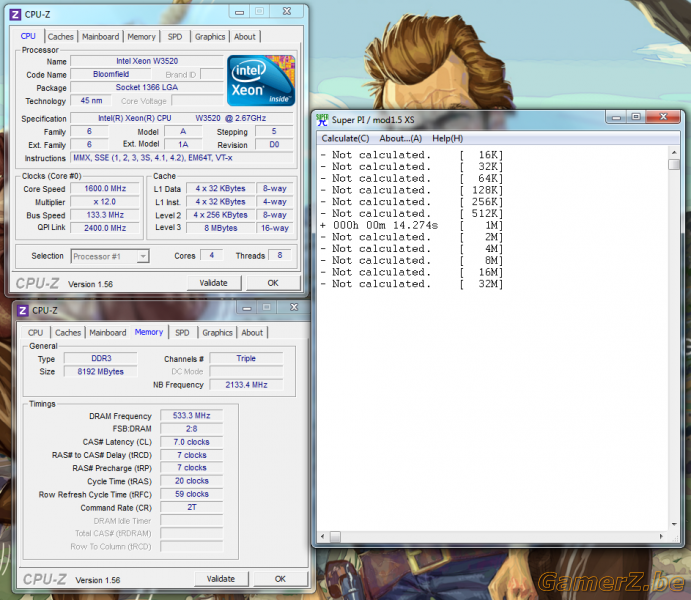Close the Super PI window
The width and height of the screenshot is (691, 600).
click(x=663, y=117)
